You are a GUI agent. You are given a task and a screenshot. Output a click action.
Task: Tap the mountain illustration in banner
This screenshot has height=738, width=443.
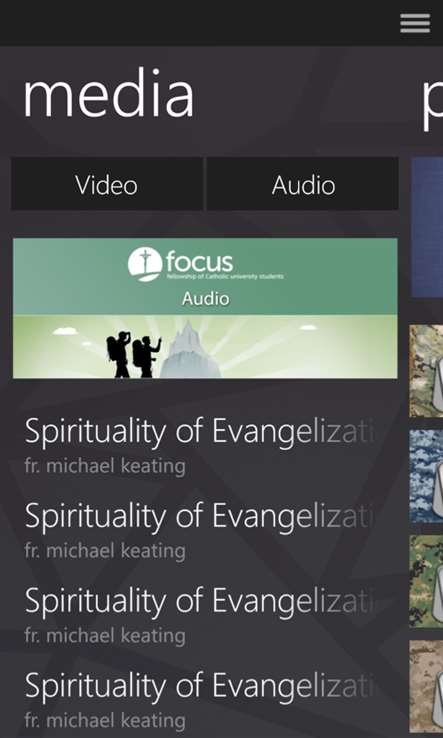(x=191, y=350)
